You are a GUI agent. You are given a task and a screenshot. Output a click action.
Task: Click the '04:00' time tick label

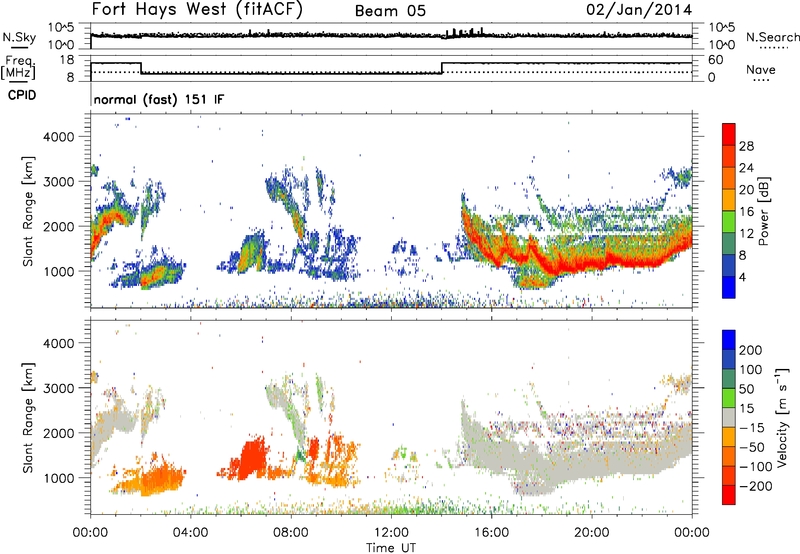click(x=190, y=533)
